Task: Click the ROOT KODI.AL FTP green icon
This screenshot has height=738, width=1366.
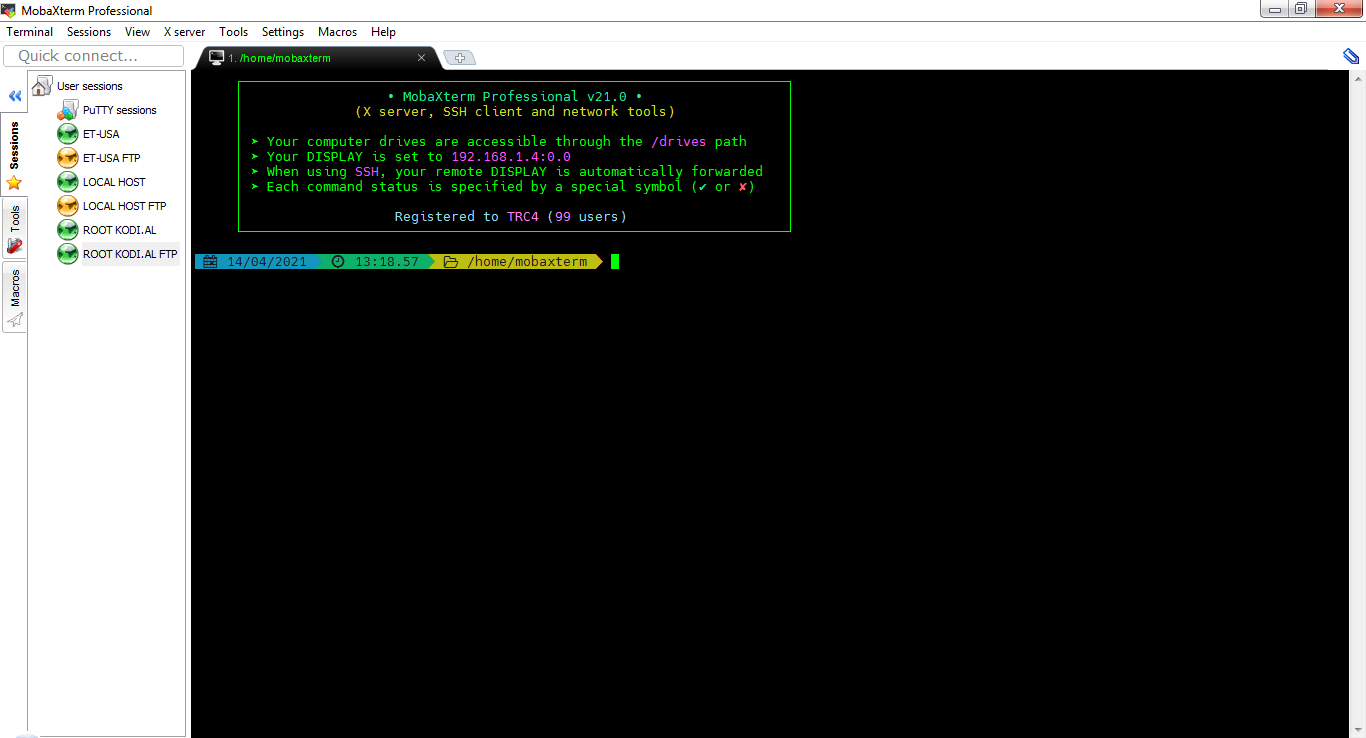Action: (67, 254)
